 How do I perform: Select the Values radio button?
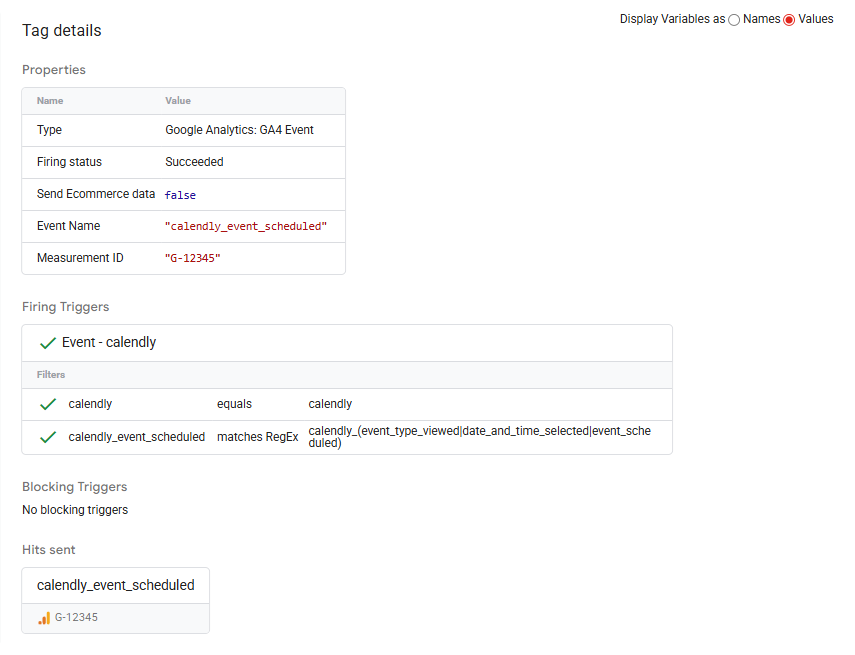click(x=789, y=20)
